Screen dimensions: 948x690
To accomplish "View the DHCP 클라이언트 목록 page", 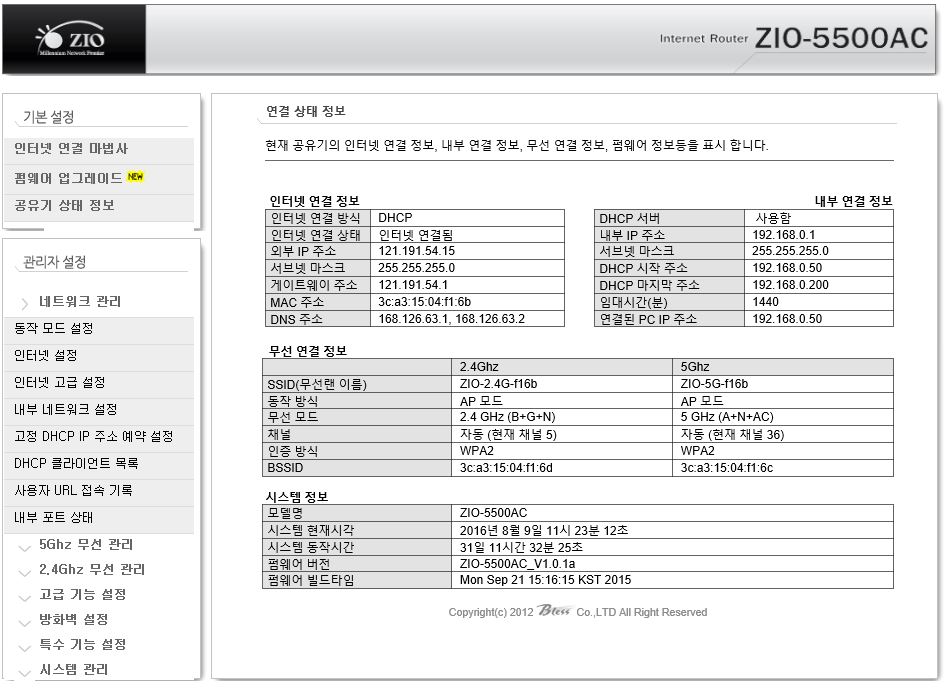I will [x=76, y=464].
